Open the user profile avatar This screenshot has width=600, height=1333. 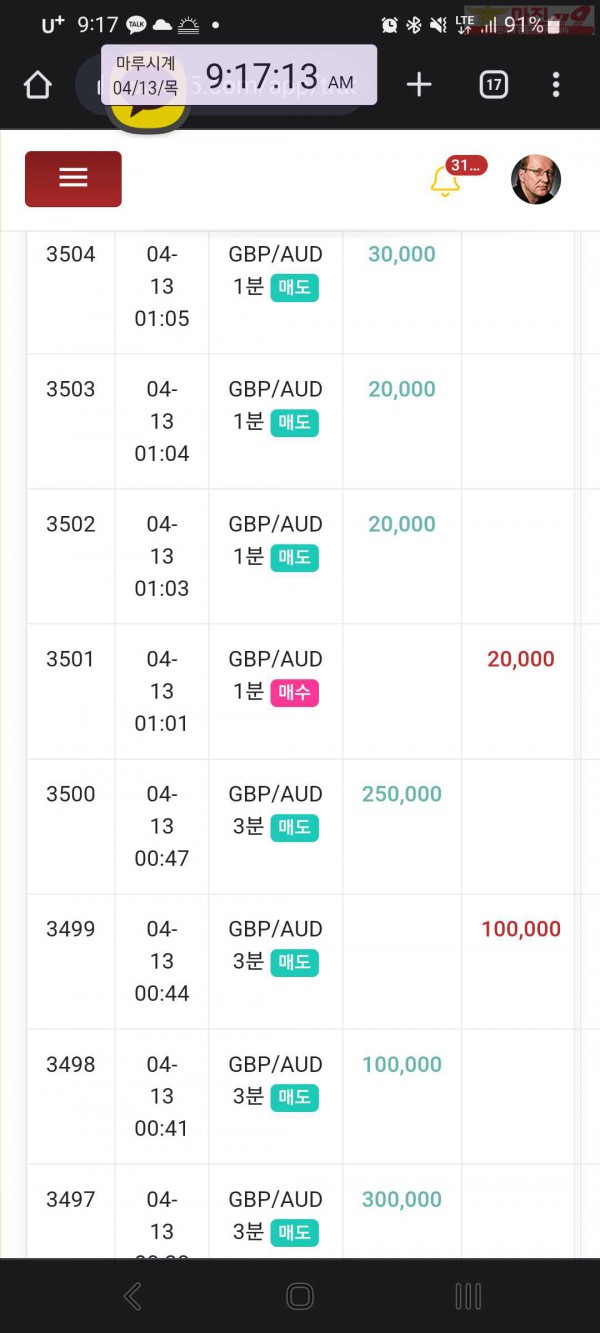(536, 180)
